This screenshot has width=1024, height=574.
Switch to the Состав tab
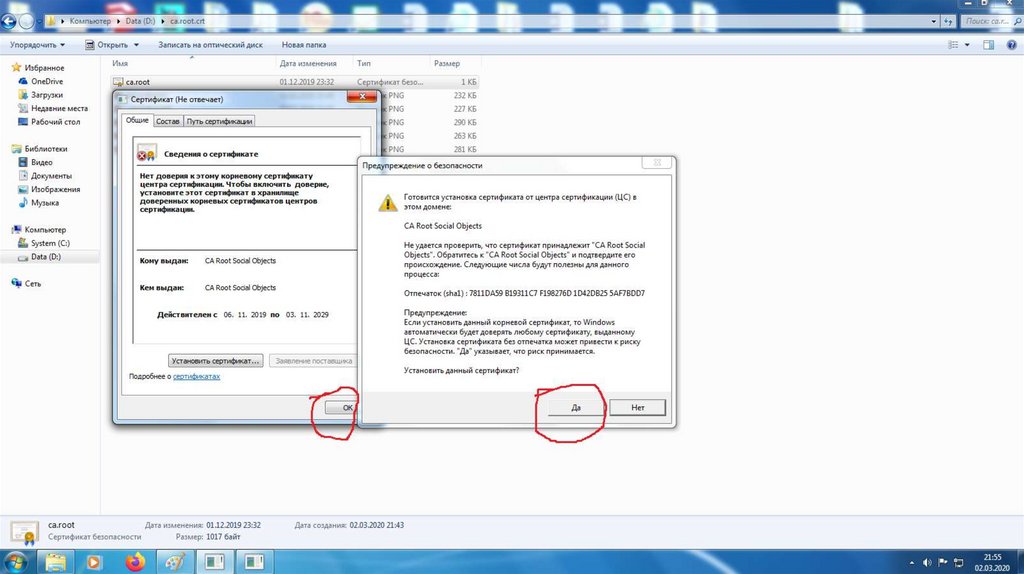[x=167, y=121]
